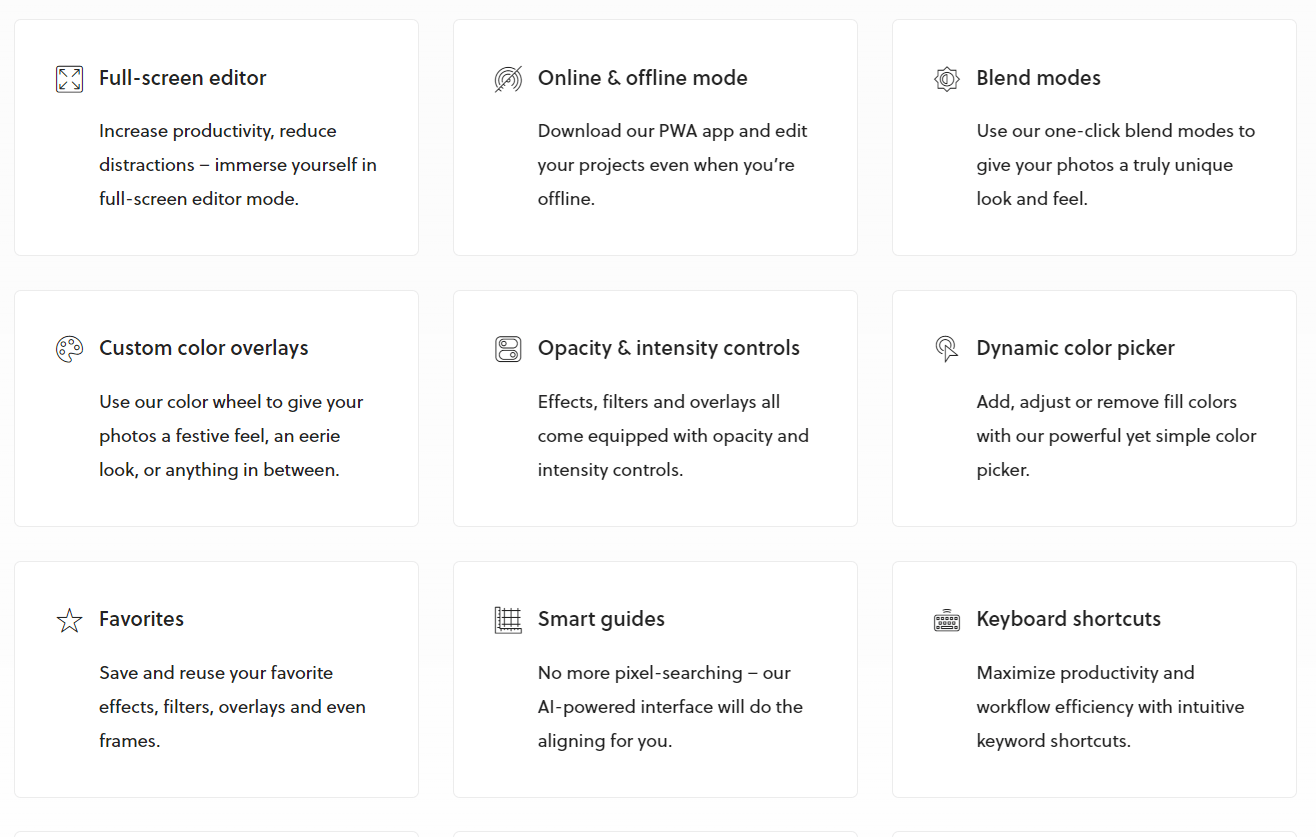Click the Blend modes gear icon
The width and height of the screenshot is (1316, 837).
(946, 79)
